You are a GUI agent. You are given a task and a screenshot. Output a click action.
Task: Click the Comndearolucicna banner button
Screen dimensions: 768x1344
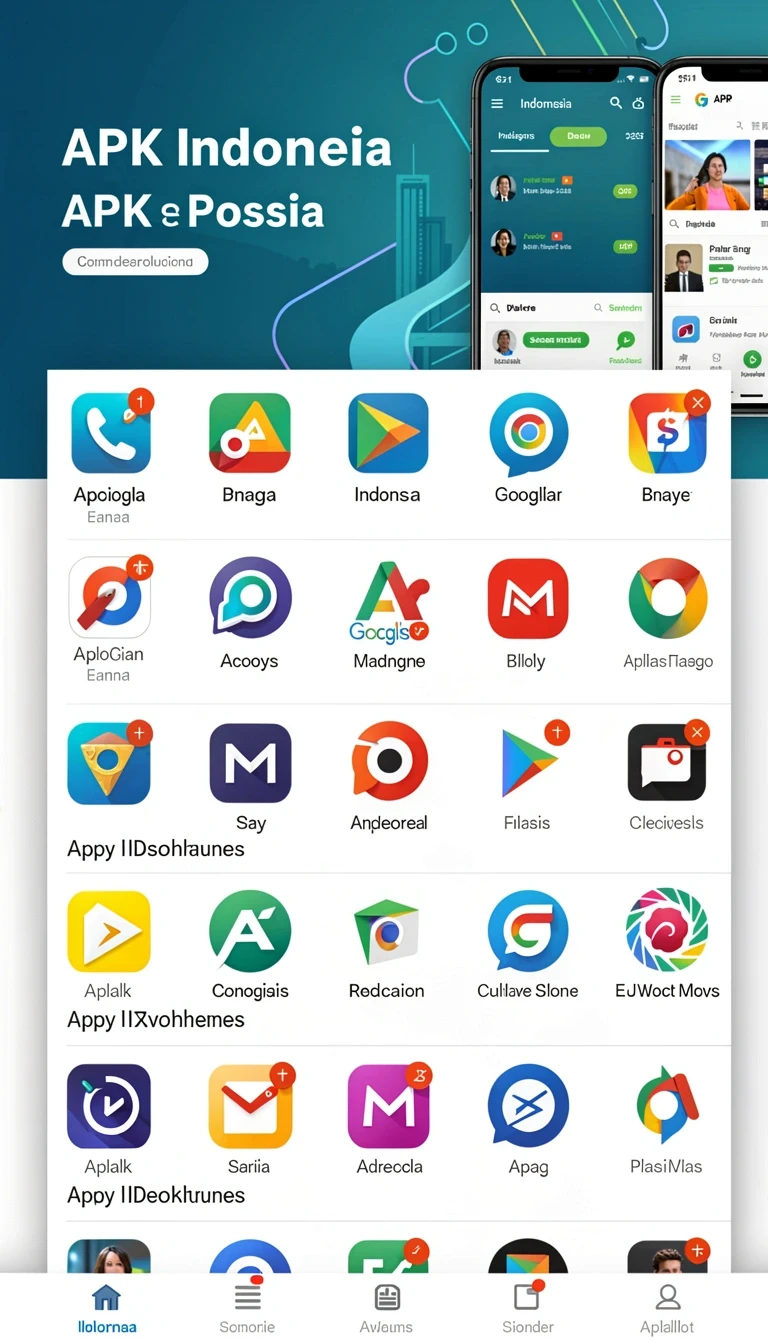point(135,262)
